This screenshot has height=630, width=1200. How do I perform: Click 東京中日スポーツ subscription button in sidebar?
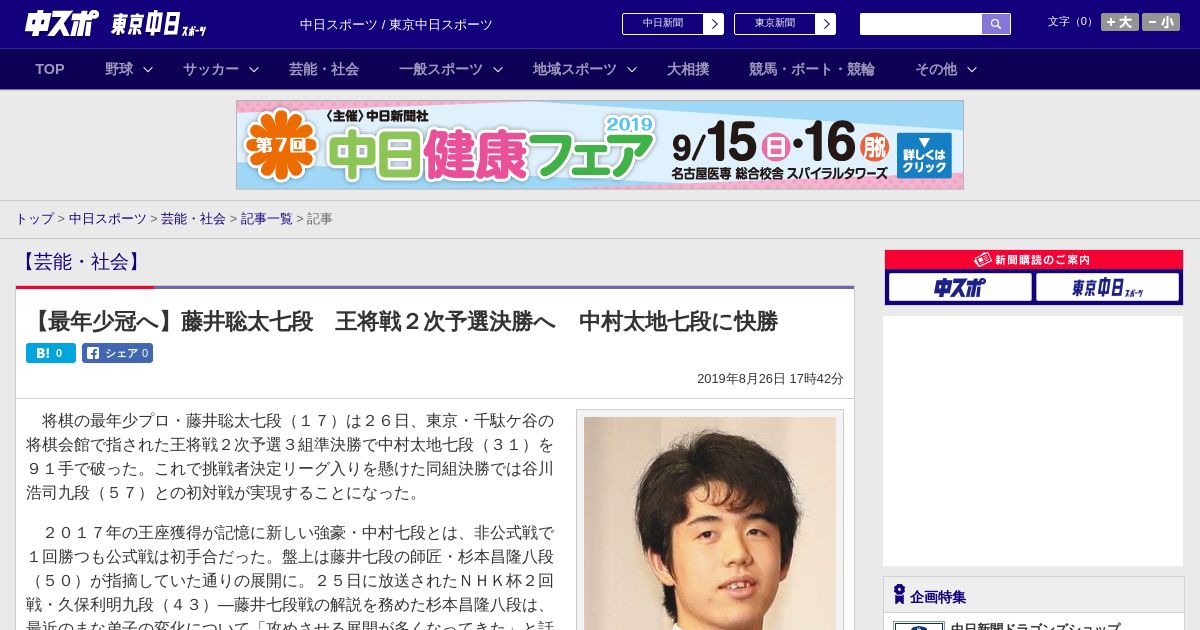(x=1107, y=288)
